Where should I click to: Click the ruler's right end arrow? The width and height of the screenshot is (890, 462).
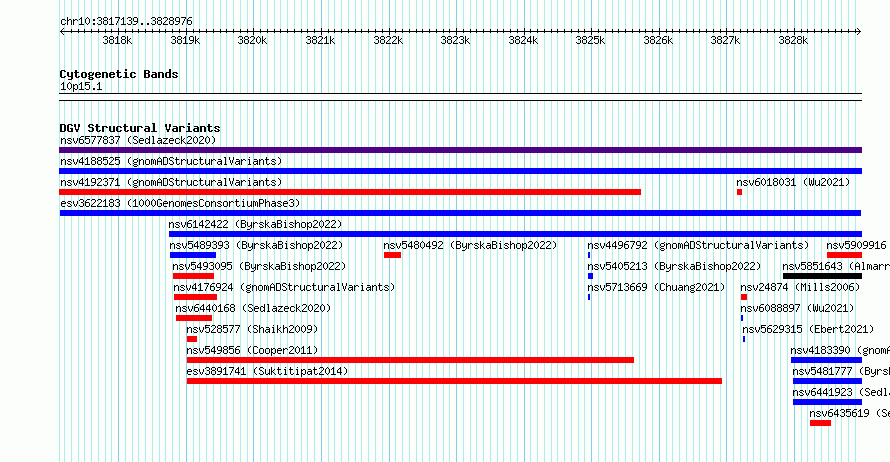[859, 31]
